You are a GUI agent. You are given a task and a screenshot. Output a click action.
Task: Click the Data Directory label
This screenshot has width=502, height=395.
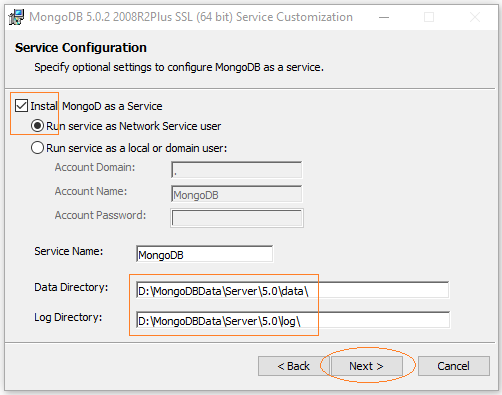(x=71, y=287)
